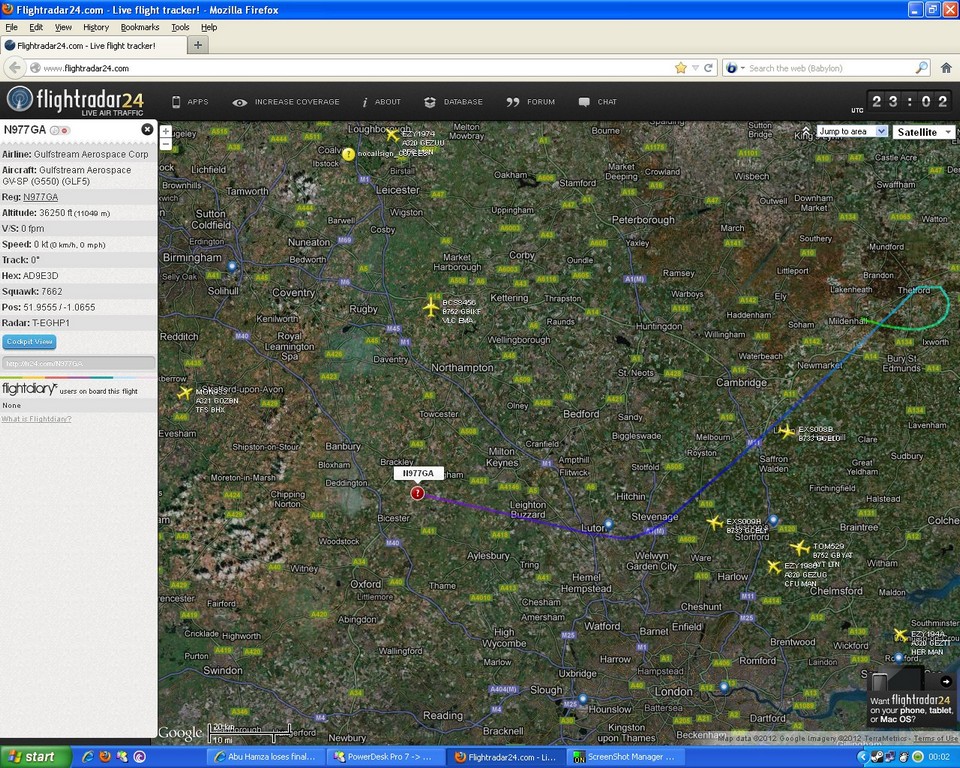Click the map zoom out minus button
The width and height of the screenshot is (960, 768).
[166, 145]
